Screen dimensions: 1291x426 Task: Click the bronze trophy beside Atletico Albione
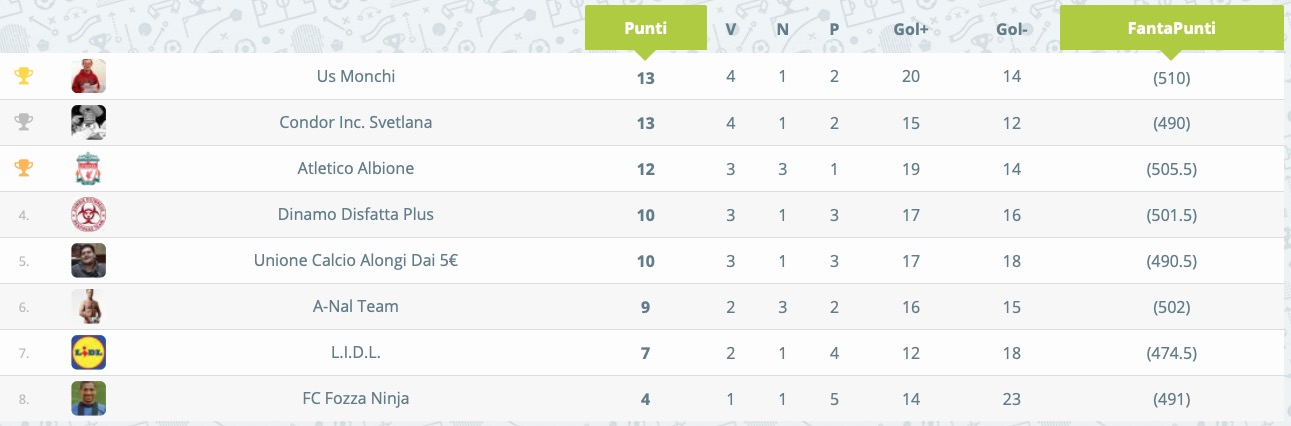point(23,168)
